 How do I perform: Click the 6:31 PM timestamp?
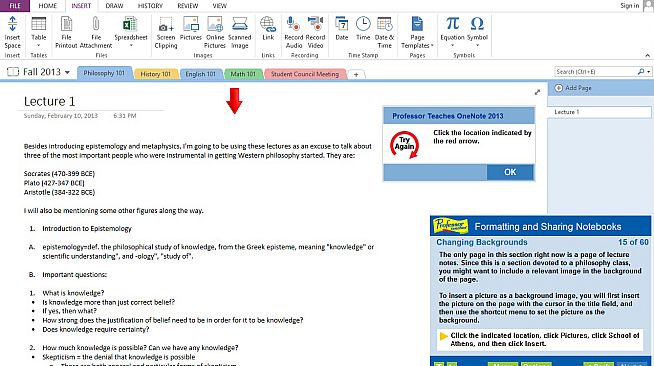tap(125, 115)
